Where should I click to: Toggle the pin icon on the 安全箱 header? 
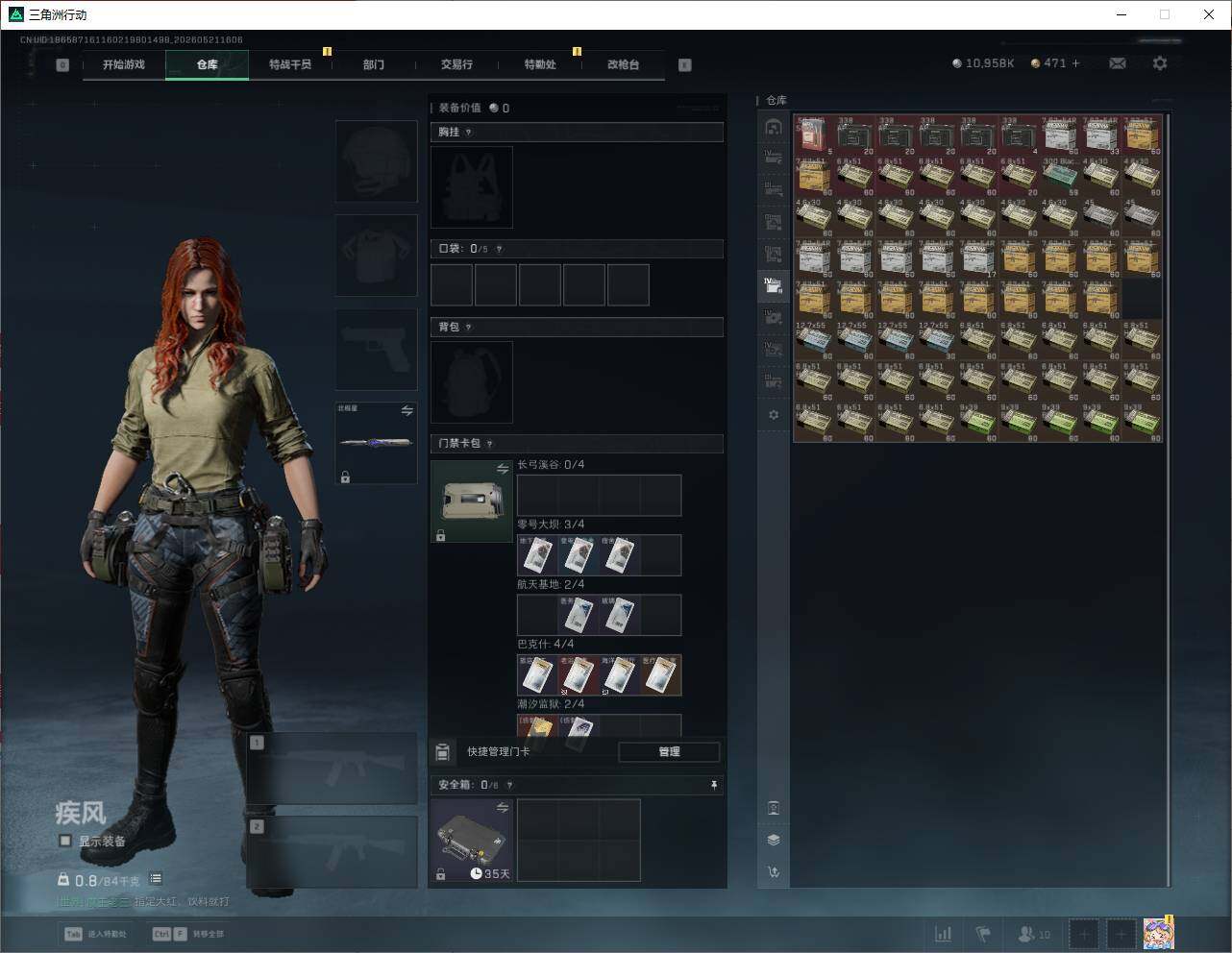pos(713,785)
